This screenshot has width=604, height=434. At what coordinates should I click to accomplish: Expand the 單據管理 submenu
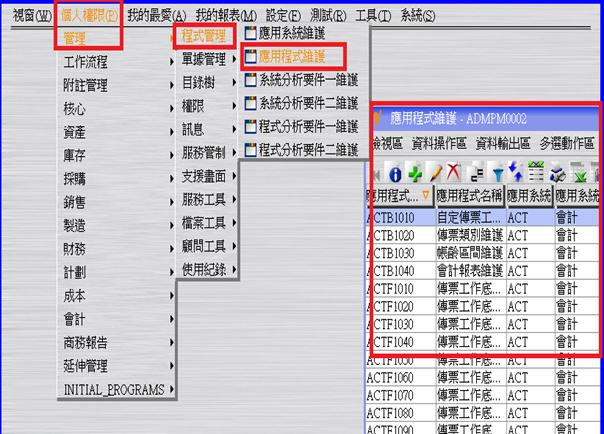tap(206, 59)
